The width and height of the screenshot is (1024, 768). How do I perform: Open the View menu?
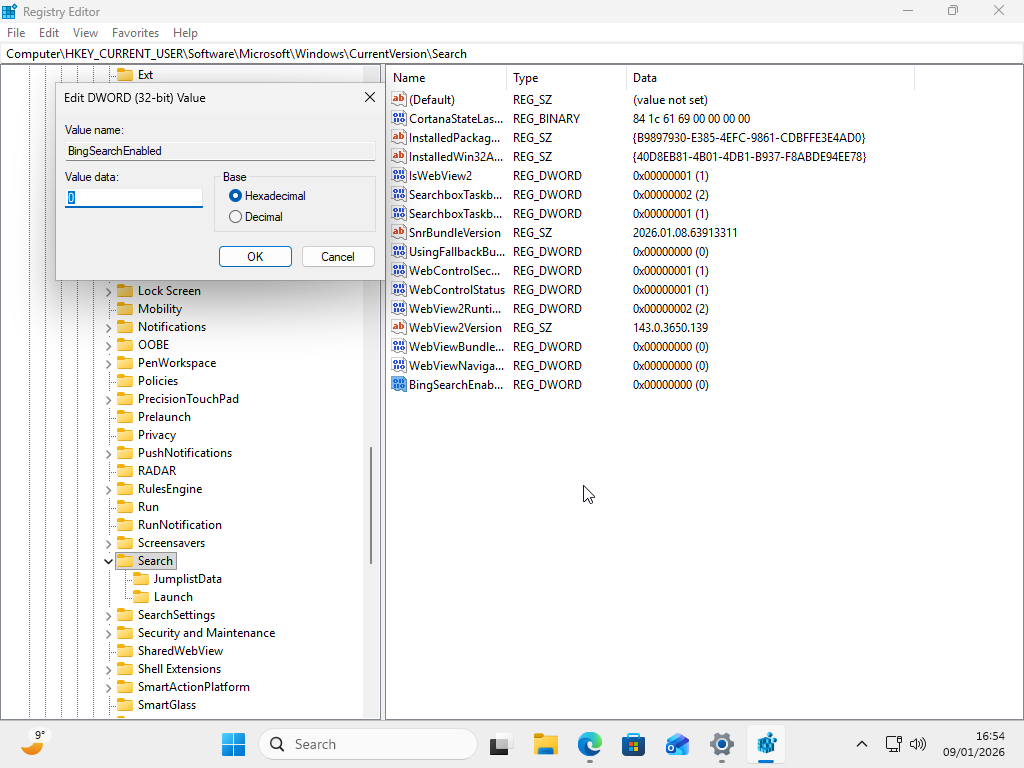click(x=85, y=32)
